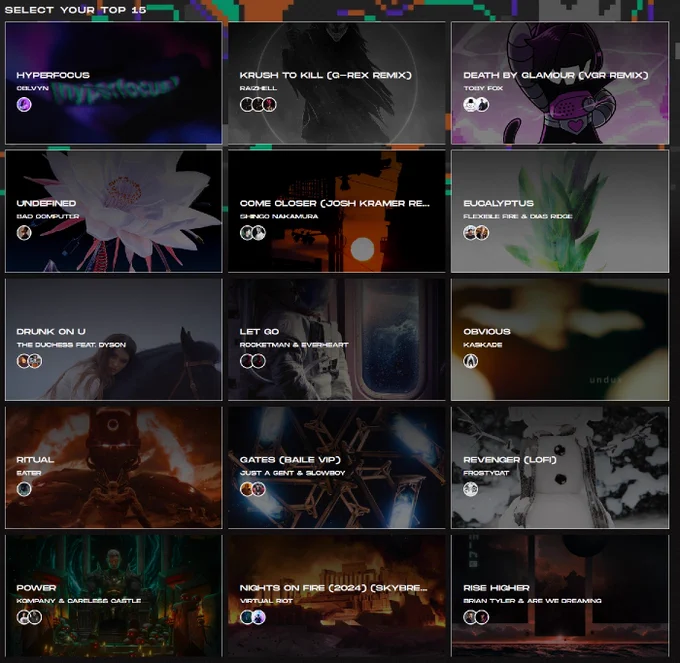The height and width of the screenshot is (663, 680).
Task: Select the Rise Higher track card
Action: [x=560, y=596]
